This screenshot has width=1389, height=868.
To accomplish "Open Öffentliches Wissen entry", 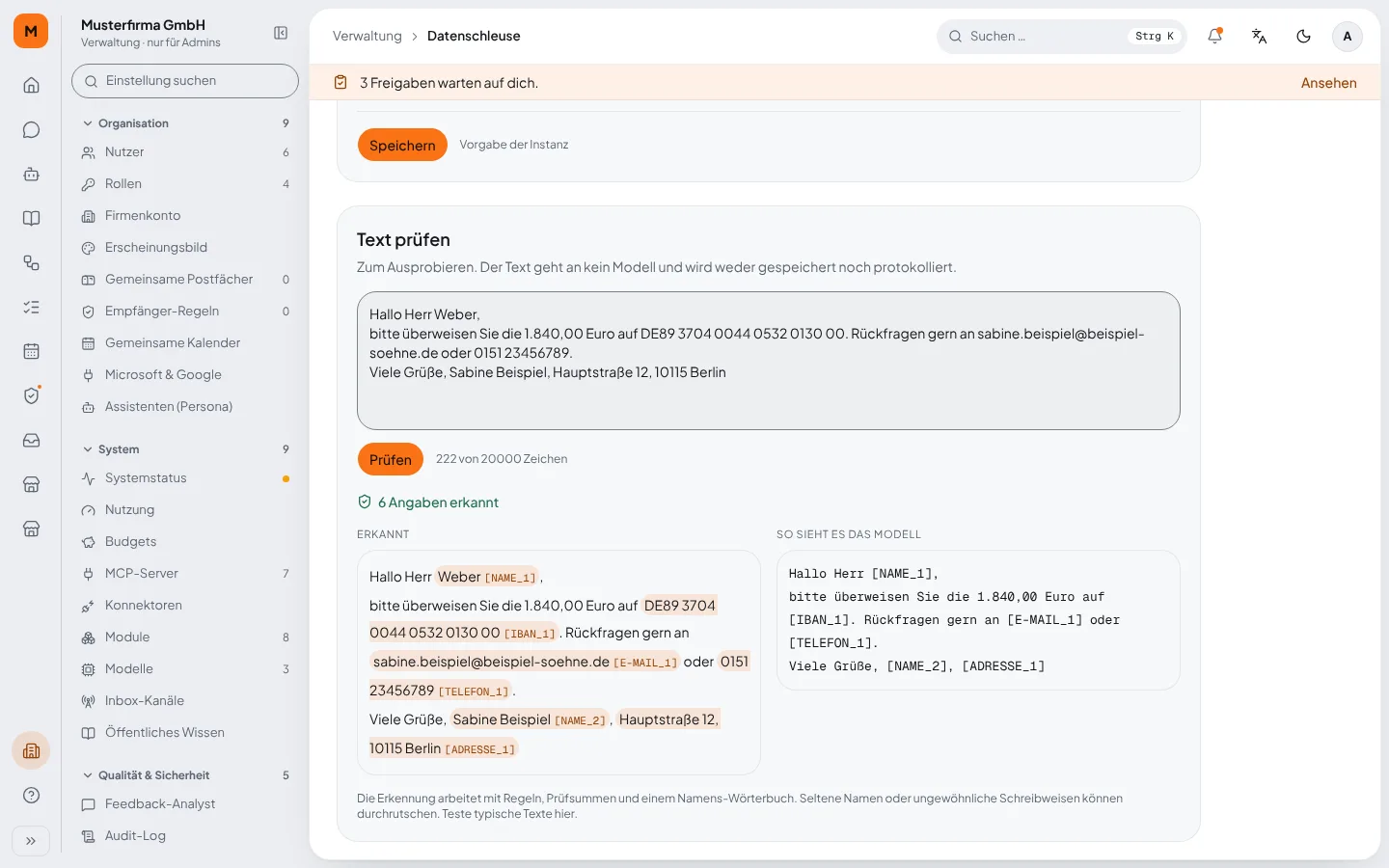I will point(185,733).
